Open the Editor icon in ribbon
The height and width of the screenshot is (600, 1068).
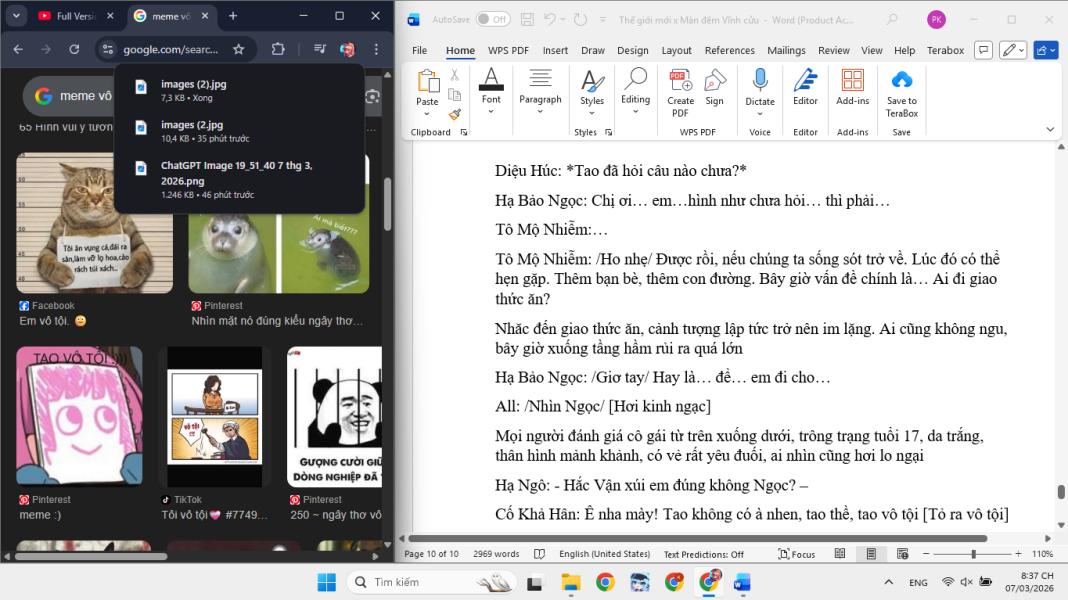click(805, 80)
